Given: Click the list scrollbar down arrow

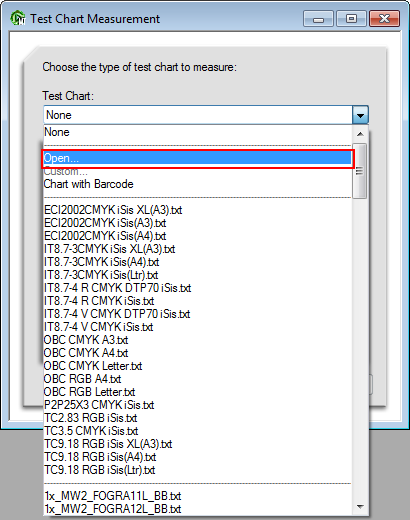Looking at the screenshot, I should click(360, 507).
